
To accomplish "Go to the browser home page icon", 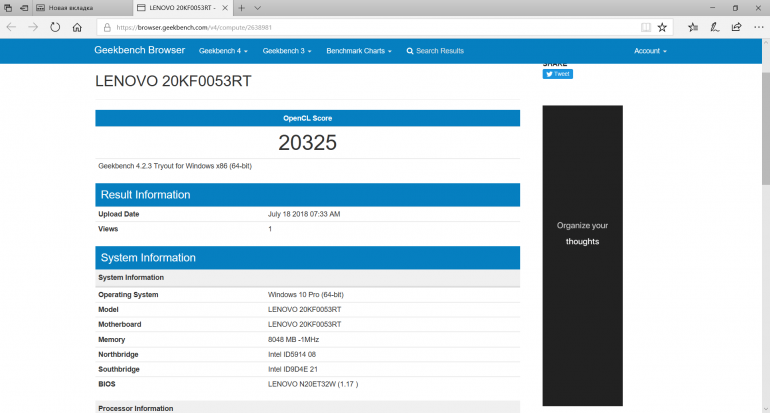I will tap(77, 27).
